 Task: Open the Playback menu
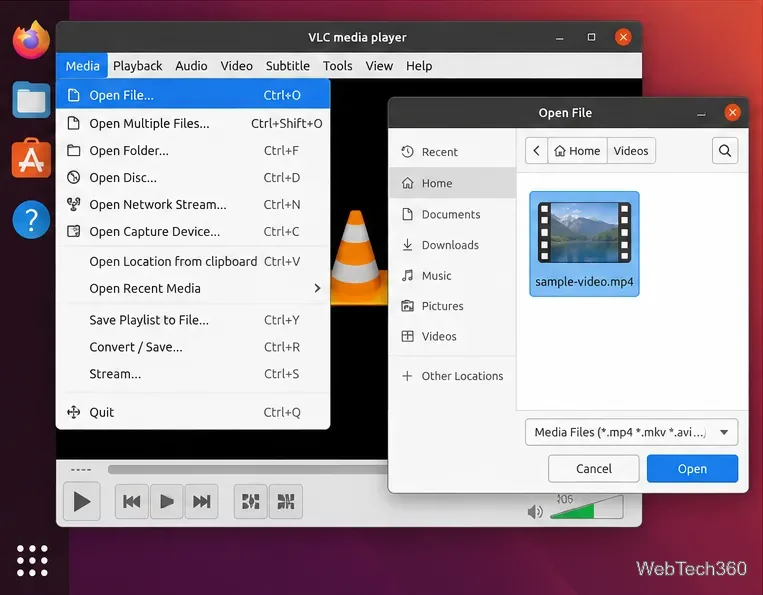tap(138, 66)
